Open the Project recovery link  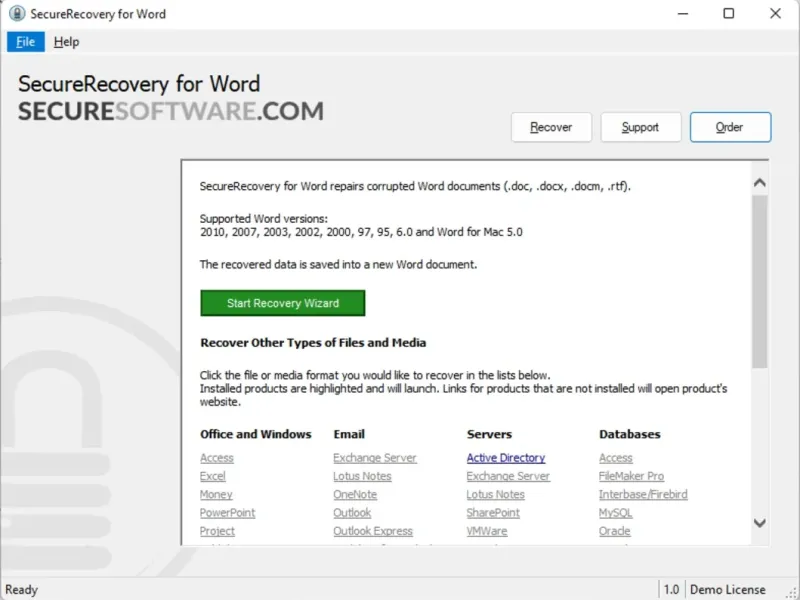coord(217,532)
